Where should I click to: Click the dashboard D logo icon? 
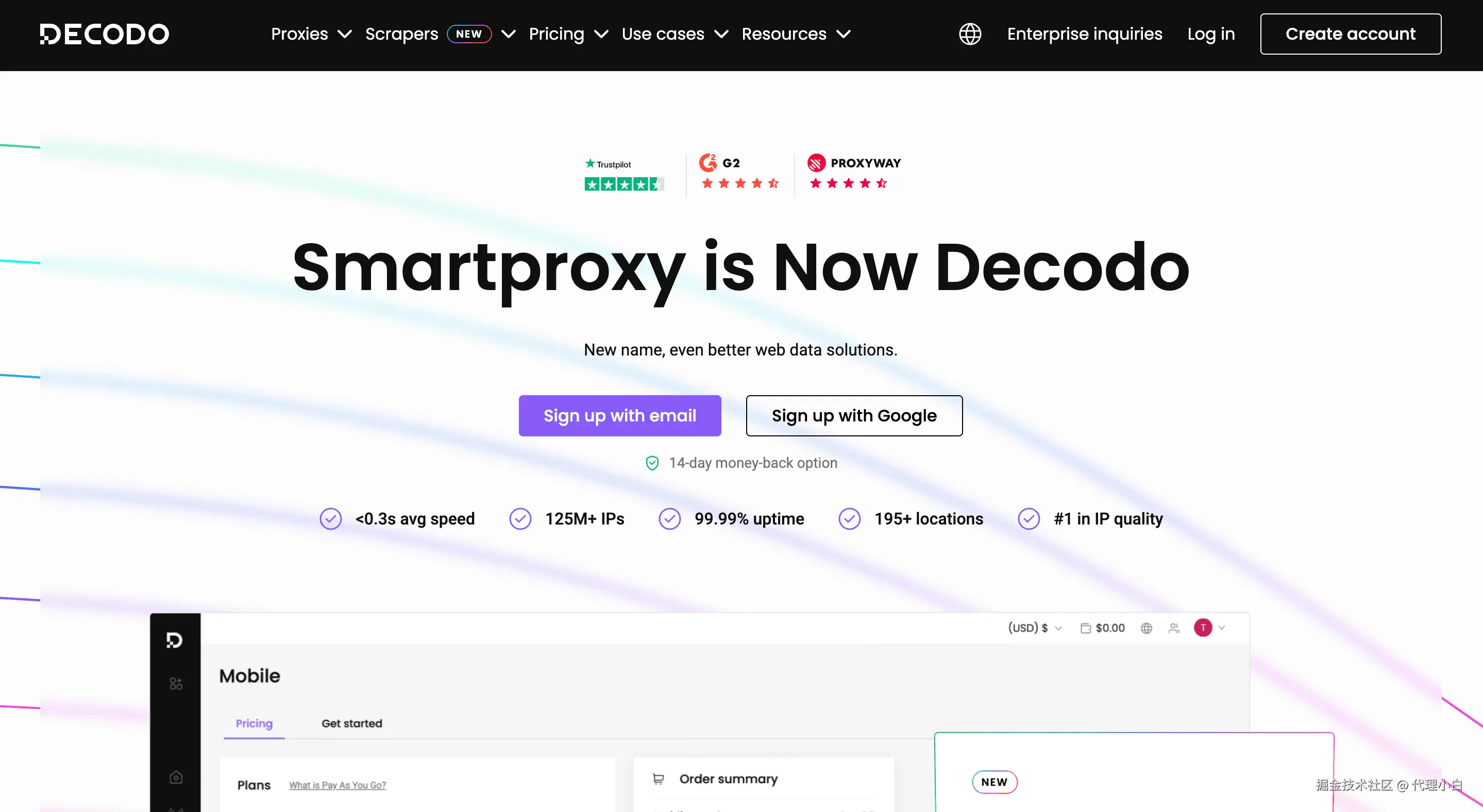(x=175, y=640)
